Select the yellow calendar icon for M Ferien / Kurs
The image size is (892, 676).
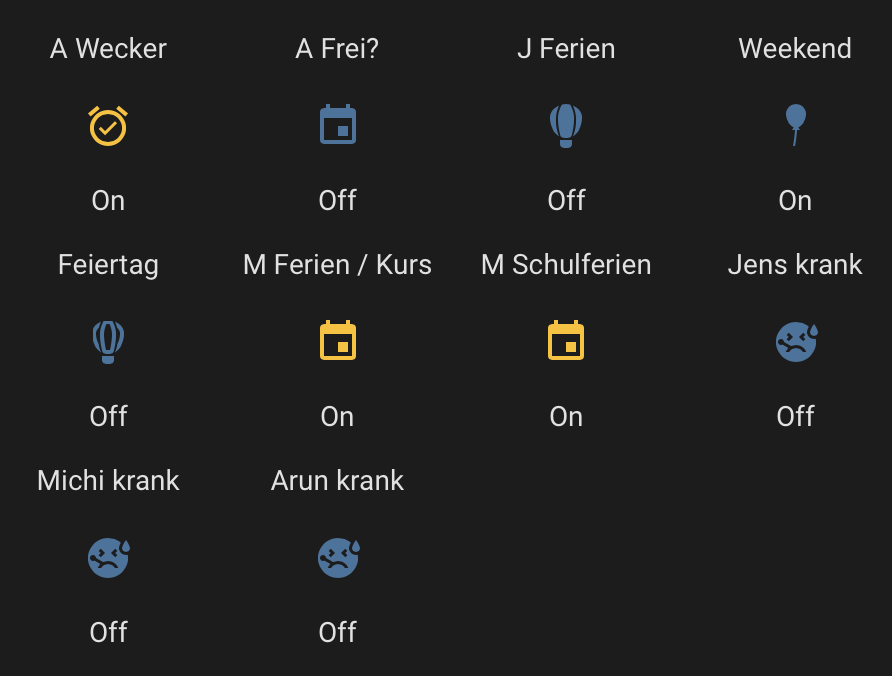click(x=337, y=340)
